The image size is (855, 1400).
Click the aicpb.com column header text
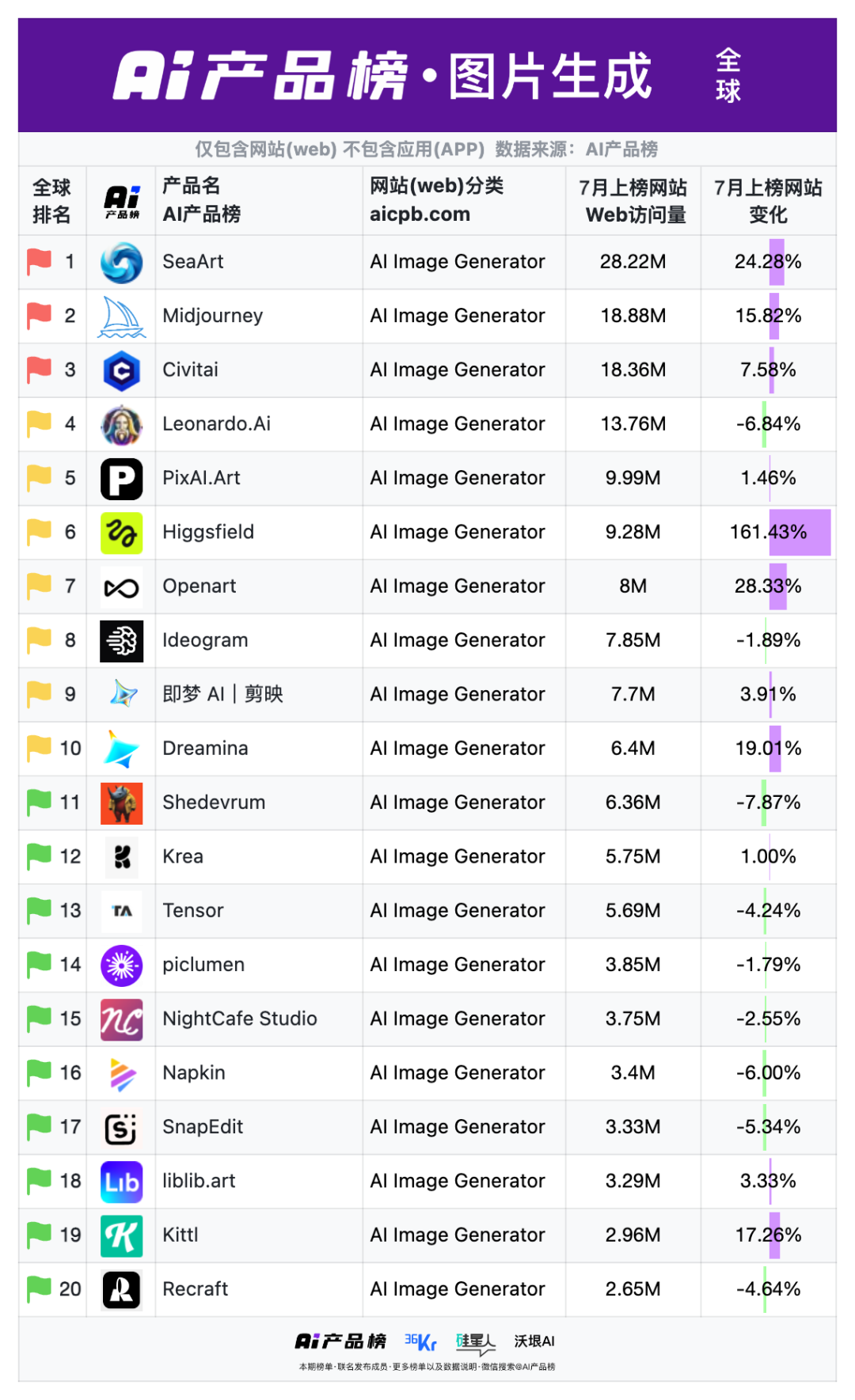click(420, 214)
